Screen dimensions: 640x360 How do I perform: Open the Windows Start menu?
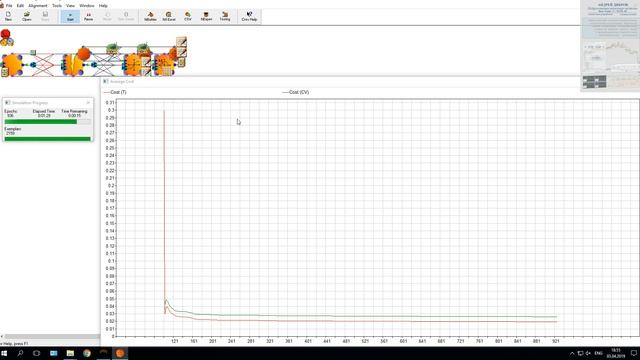tap(4, 353)
